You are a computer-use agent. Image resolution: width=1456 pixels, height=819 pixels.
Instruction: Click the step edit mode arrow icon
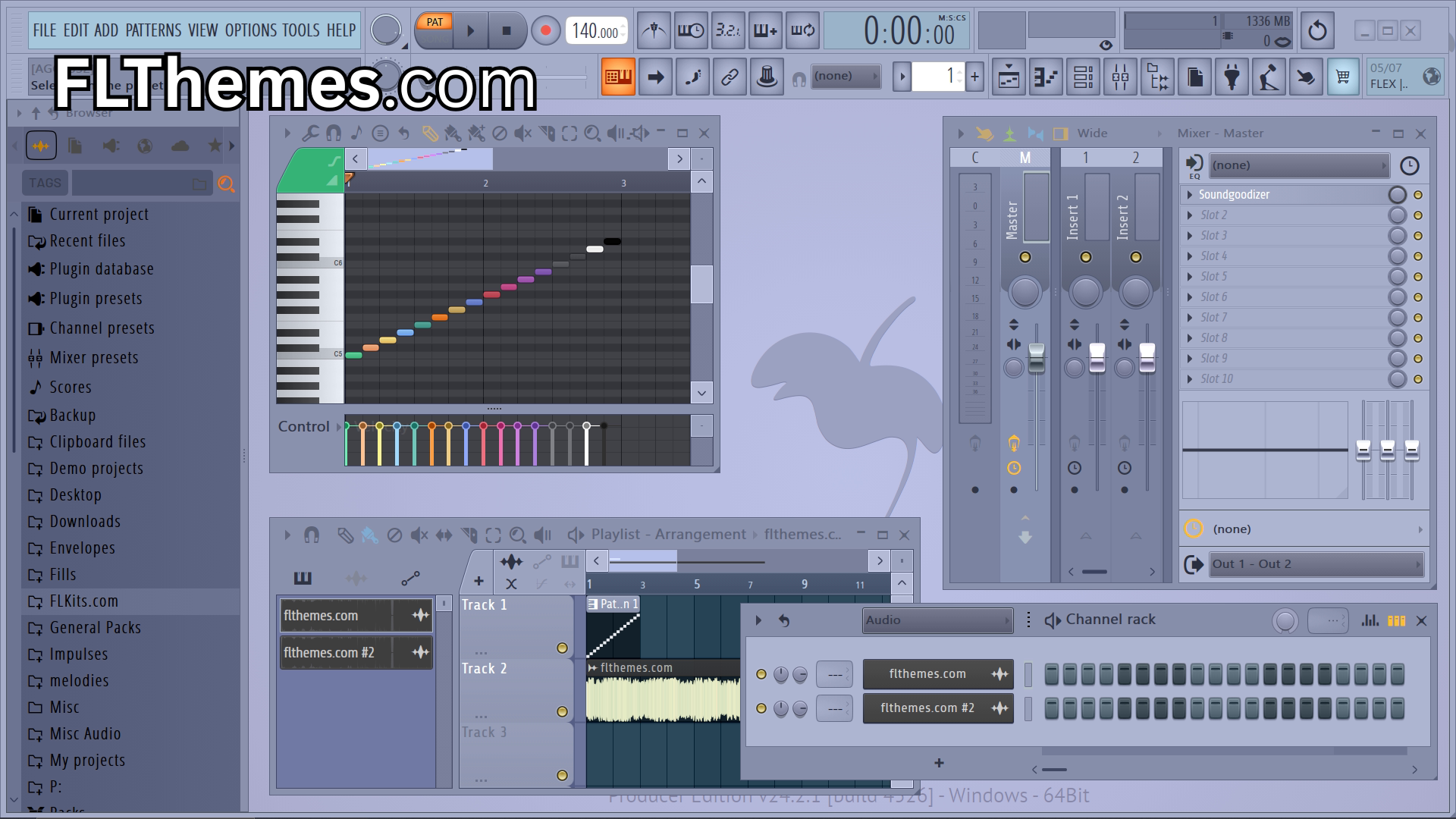[x=655, y=77]
